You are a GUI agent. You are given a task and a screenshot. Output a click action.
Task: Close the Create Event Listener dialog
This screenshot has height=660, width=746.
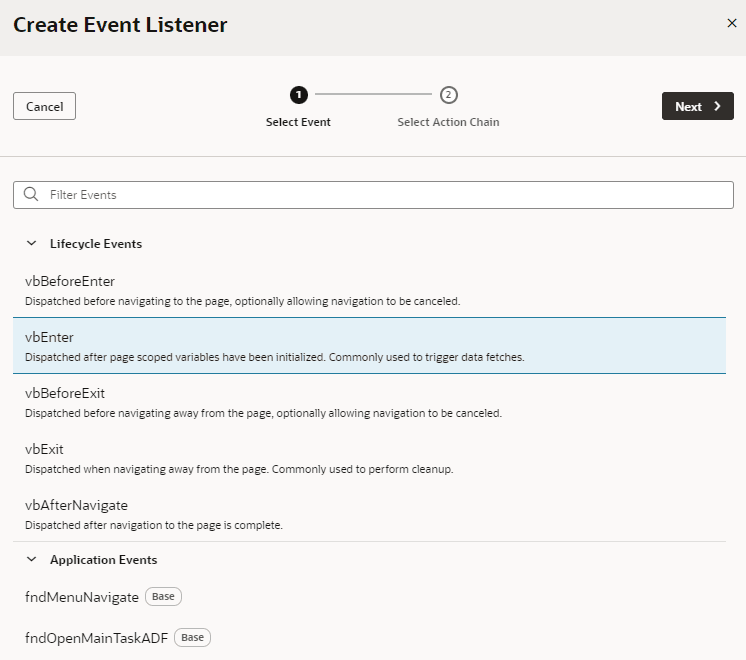pyautogui.click(x=732, y=23)
